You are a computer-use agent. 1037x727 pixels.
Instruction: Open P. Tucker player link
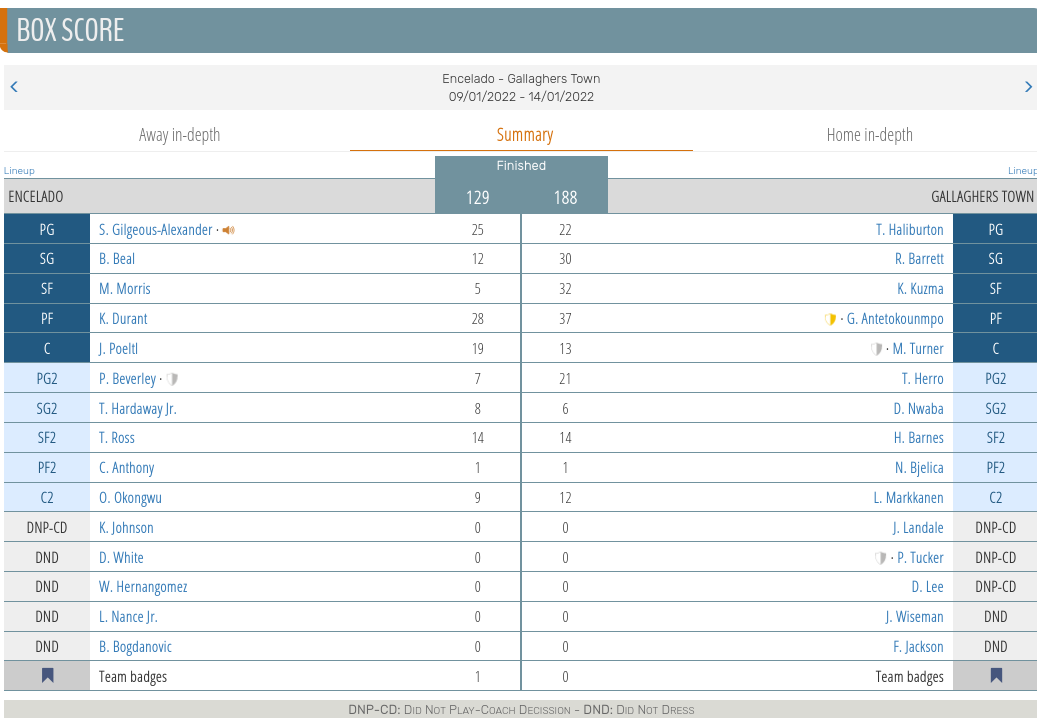[x=921, y=558]
